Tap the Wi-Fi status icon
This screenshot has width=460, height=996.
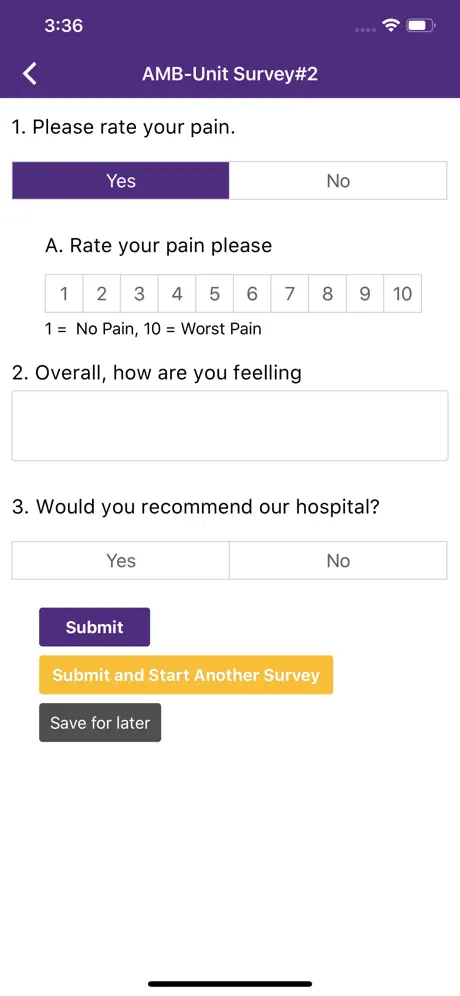click(x=390, y=25)
